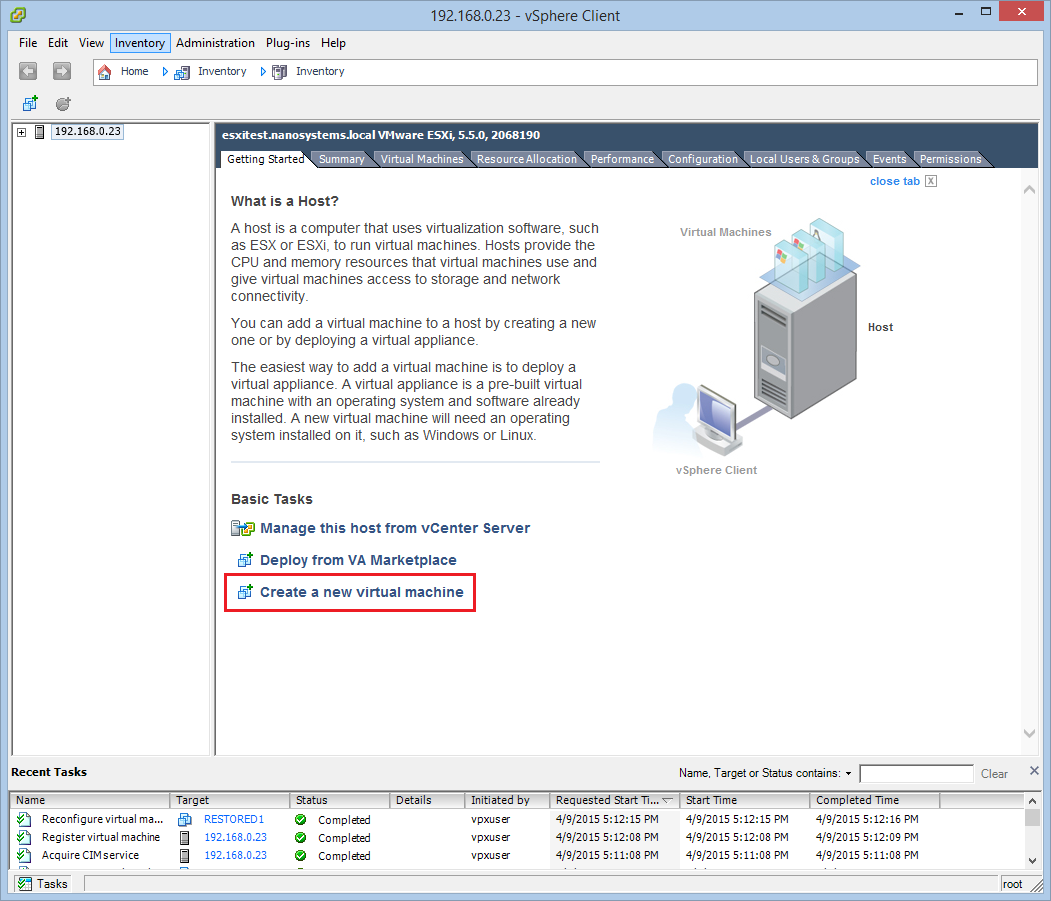Sort tasks by the Name column header
This screenshot has width=1051, height=901.
90,800
